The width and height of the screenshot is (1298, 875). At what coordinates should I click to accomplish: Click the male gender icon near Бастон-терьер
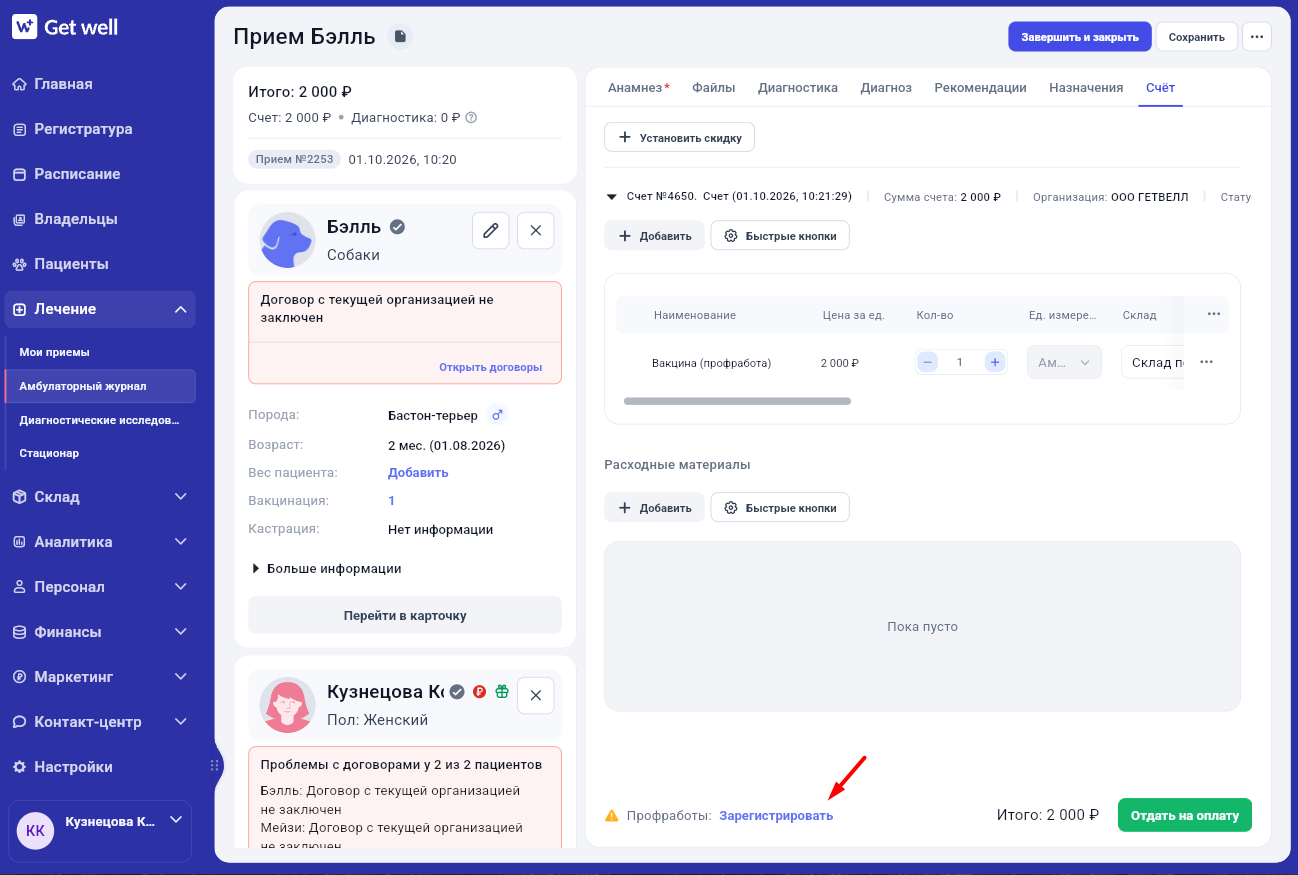click(498, 415)
